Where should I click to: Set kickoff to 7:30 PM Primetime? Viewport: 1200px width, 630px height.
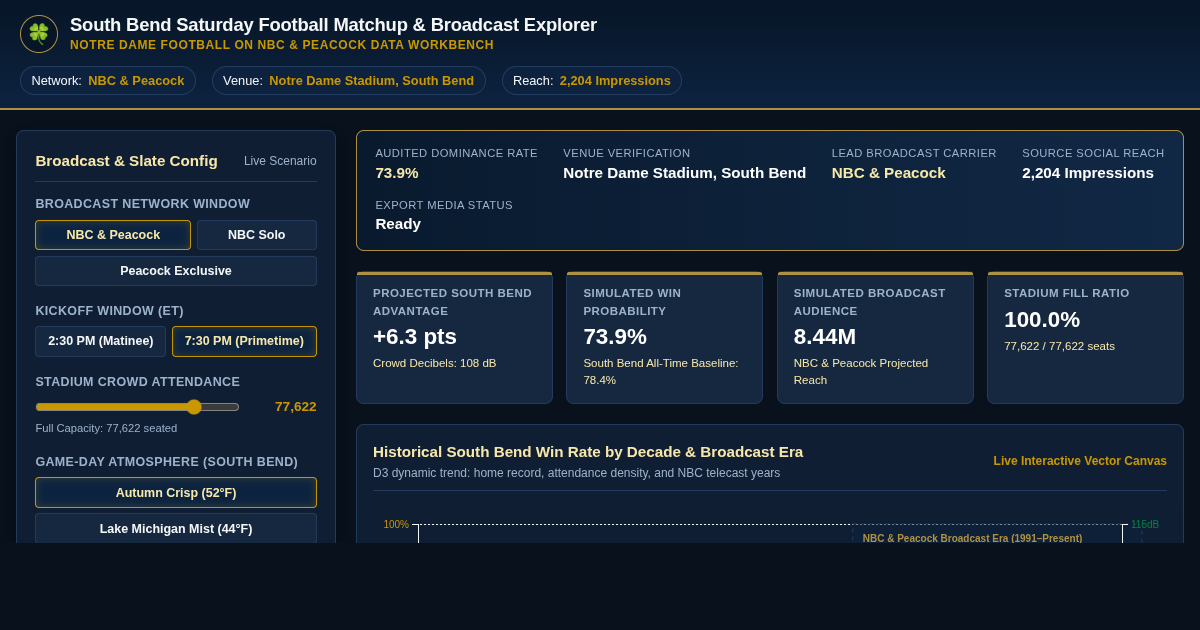click(x=244, y=341)
